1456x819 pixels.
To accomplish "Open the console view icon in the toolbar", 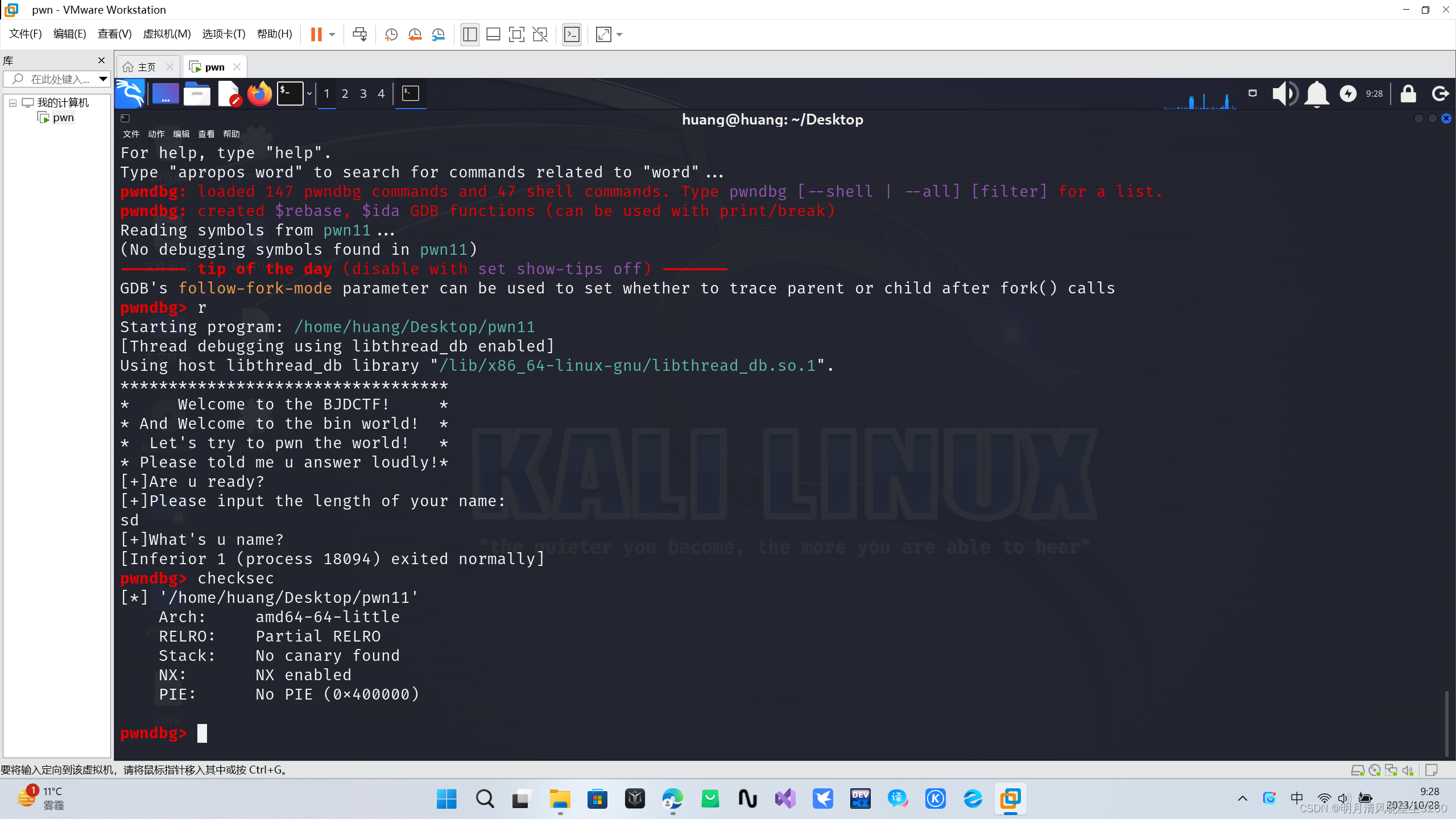I will (572, 35).
